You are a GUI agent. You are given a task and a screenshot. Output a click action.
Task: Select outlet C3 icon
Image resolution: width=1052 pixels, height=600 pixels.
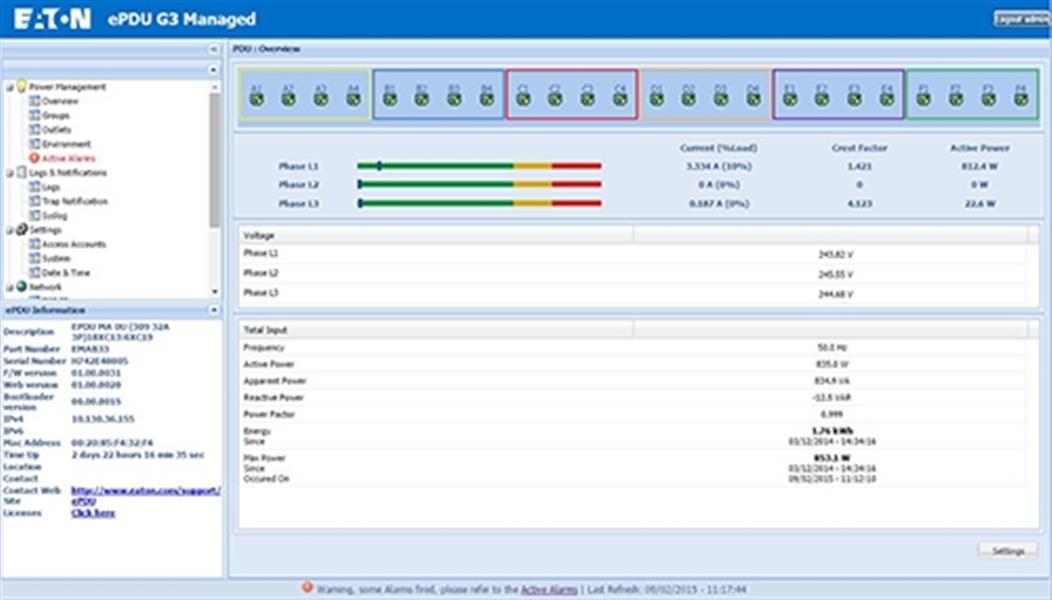[x=588, y=99]
